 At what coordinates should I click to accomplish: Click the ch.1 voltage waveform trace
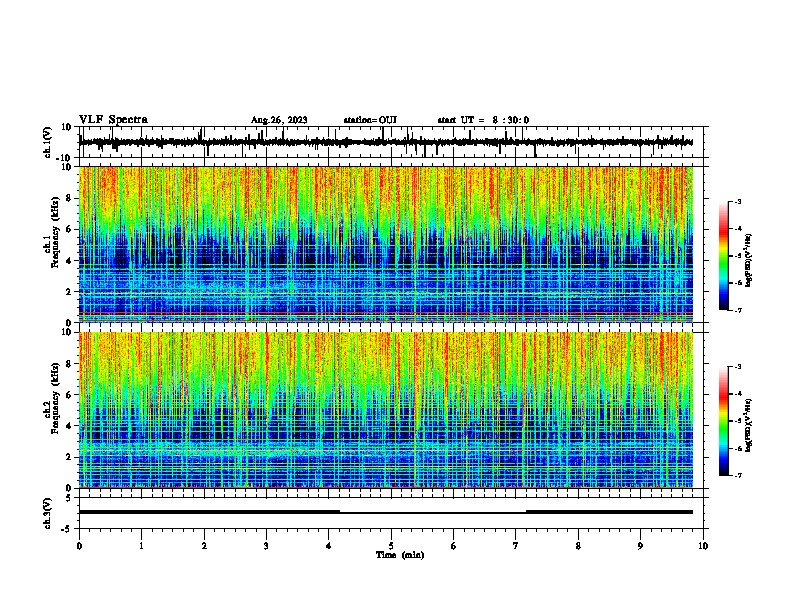click(x=386, y=142)
